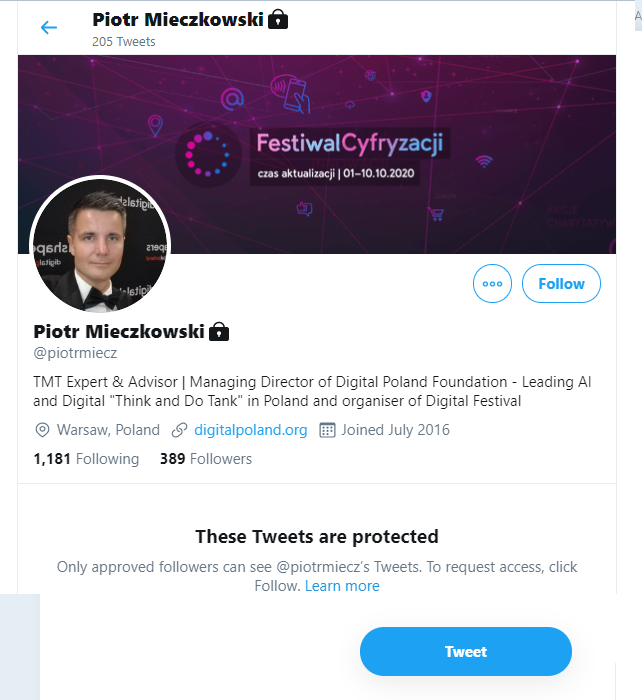The image size is (642, 700).
Task: View the 1,181 Following list
Action: click(x=86, y=459)
